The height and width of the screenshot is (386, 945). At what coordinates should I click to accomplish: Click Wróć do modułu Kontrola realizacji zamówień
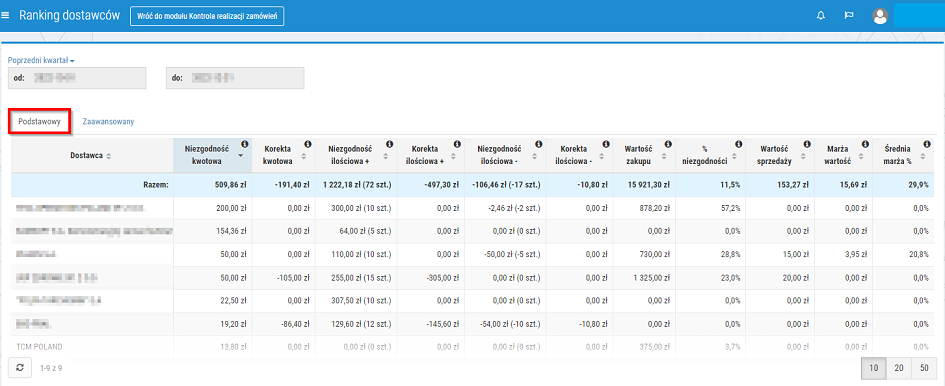pos(207,16)
